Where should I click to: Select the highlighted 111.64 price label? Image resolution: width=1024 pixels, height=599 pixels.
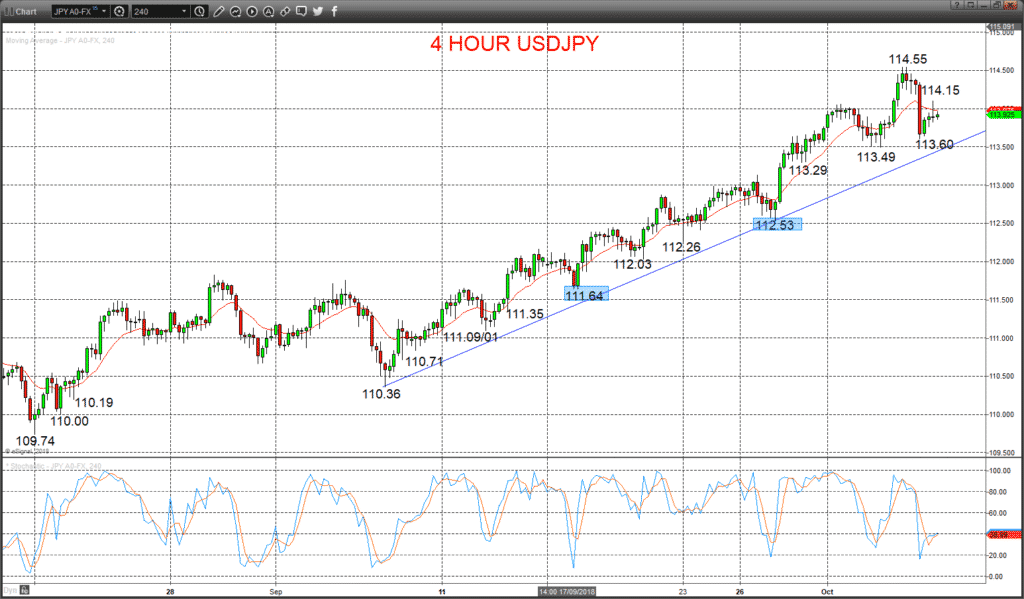point(586,295)
